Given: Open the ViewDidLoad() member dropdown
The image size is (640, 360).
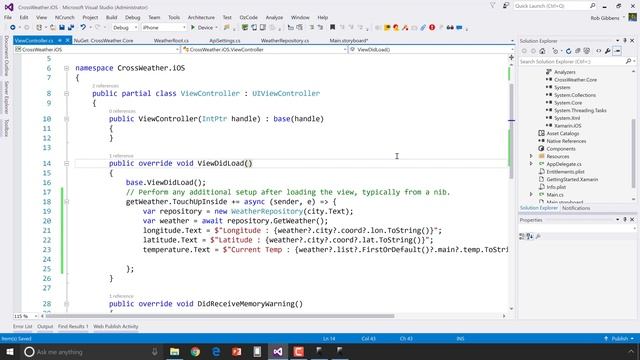Looking at the screenshot, I should tap(431, 49).
